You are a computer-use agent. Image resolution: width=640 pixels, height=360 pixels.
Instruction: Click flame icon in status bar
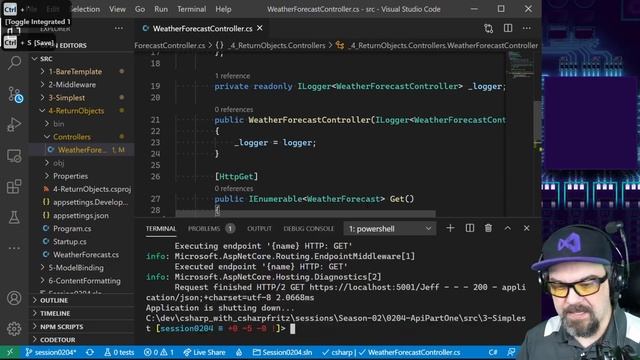point(239,352)
